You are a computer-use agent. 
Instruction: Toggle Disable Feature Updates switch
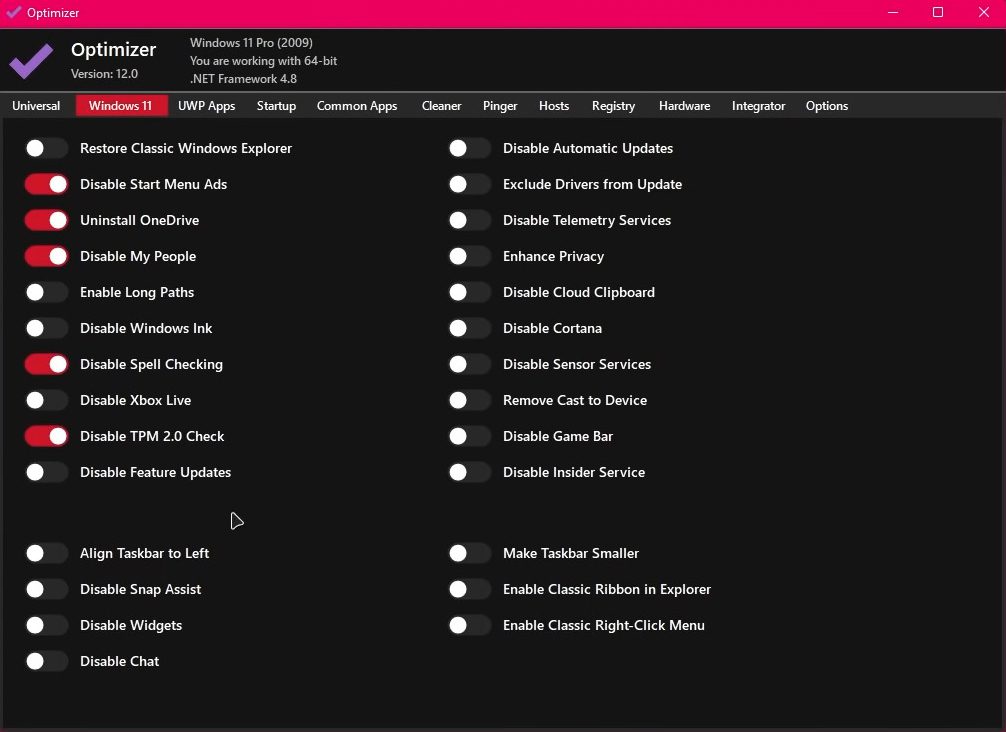click(46, 472)
